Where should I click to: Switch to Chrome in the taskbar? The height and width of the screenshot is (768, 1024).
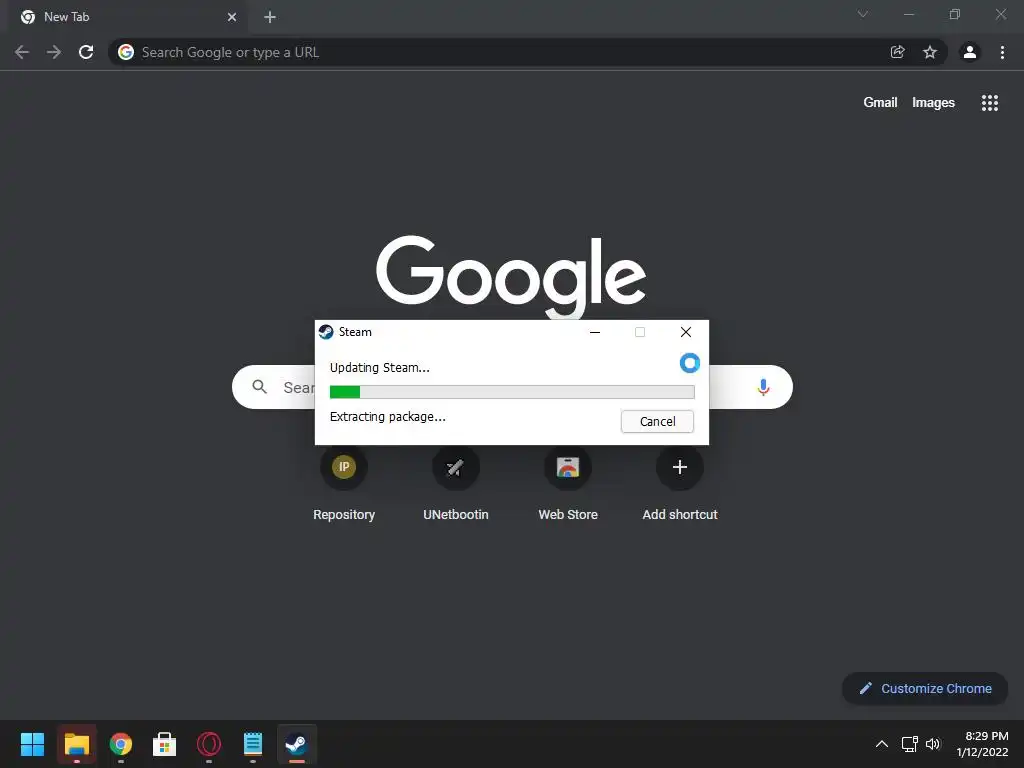(121, 744)
